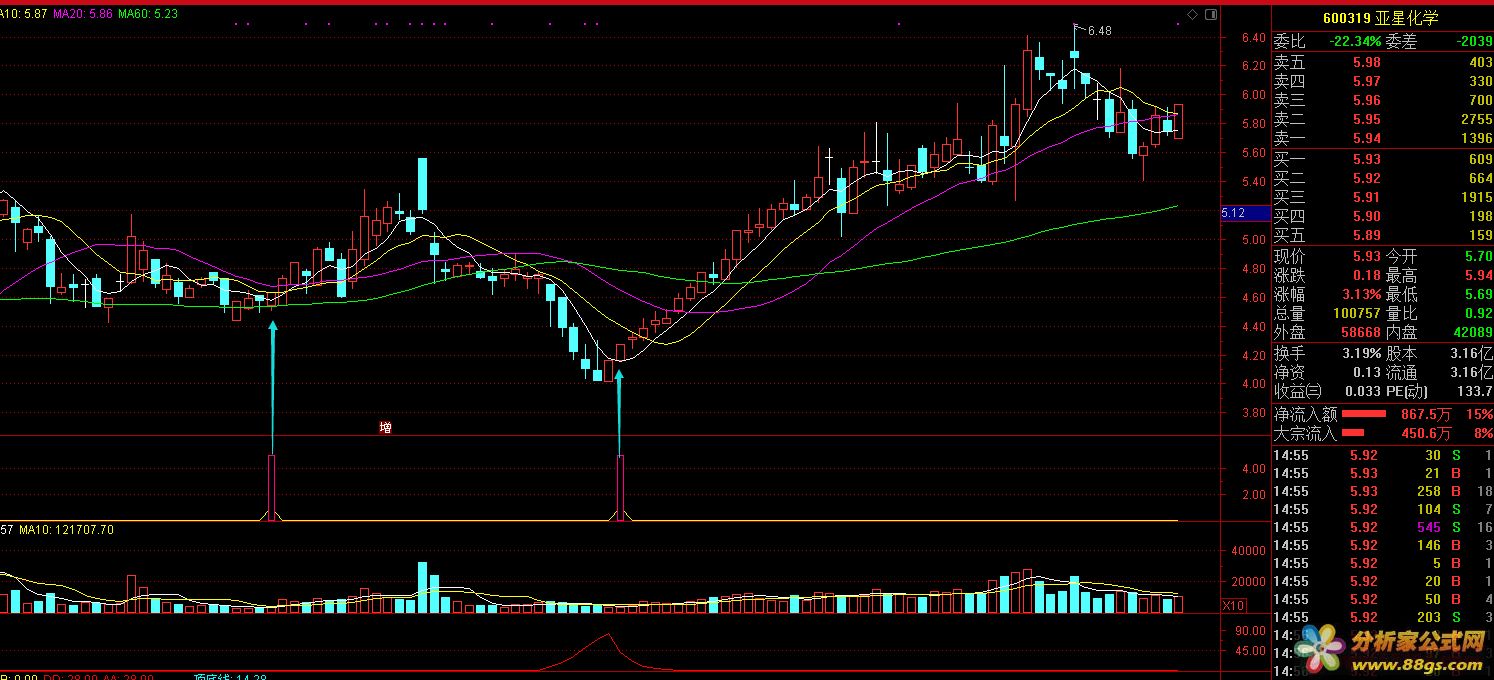Click the 收益(三) 0.033 earnings value
The image size is (1494, 680).
click(x=1327, y=391)
